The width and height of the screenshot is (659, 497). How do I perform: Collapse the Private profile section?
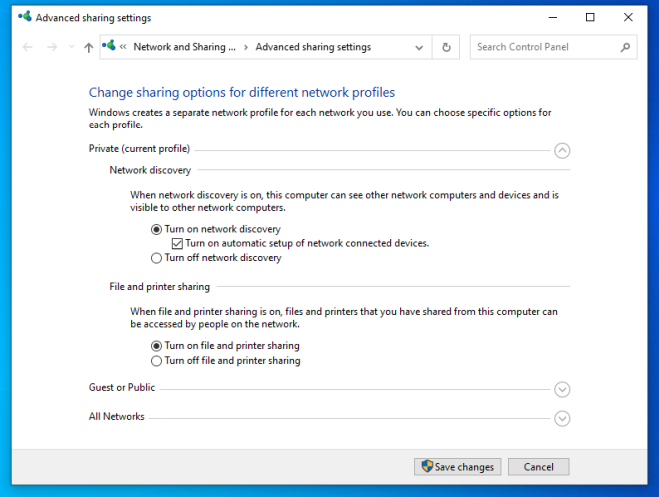tap(562, 150)
